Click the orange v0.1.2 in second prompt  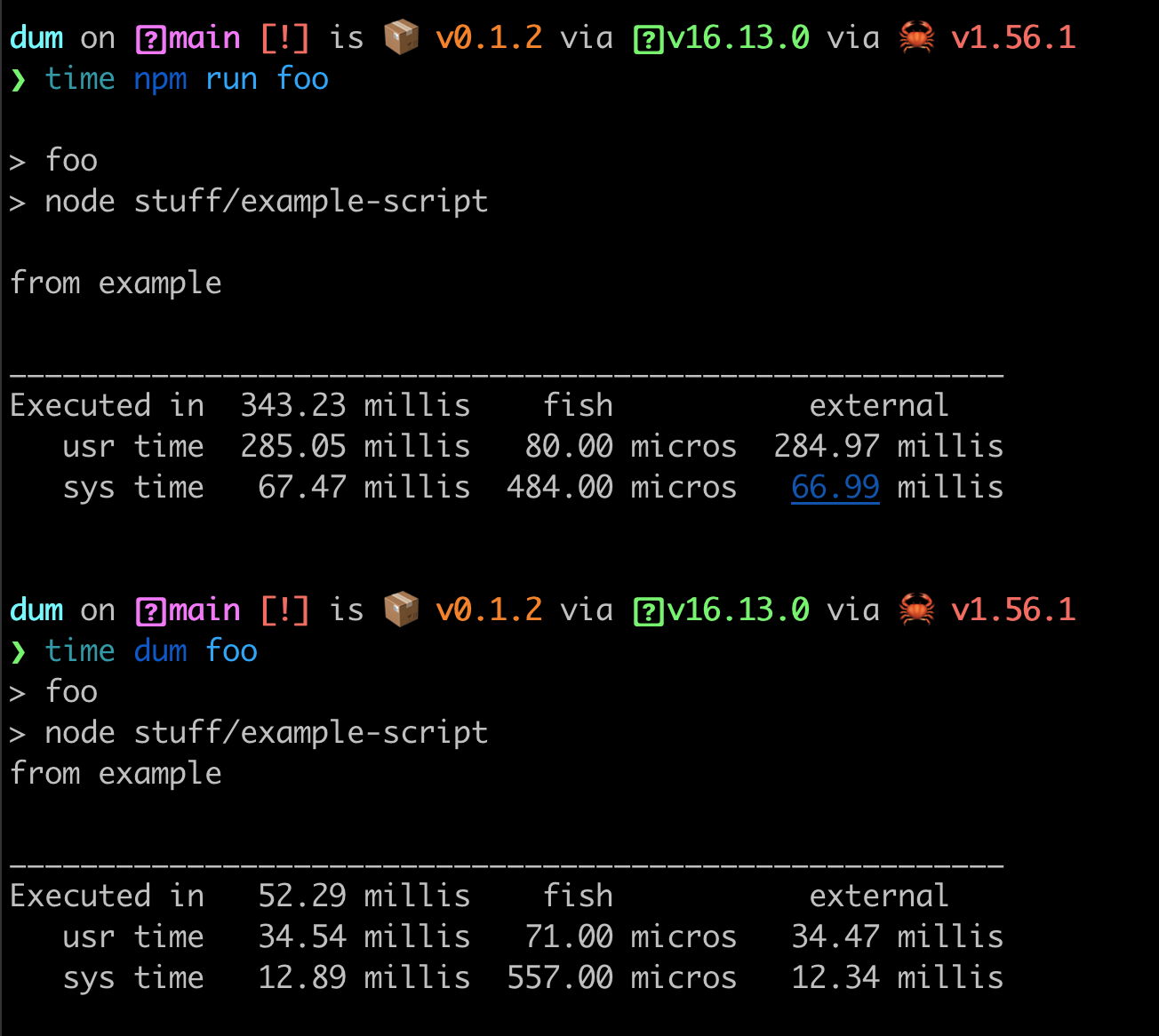[489, 610]
